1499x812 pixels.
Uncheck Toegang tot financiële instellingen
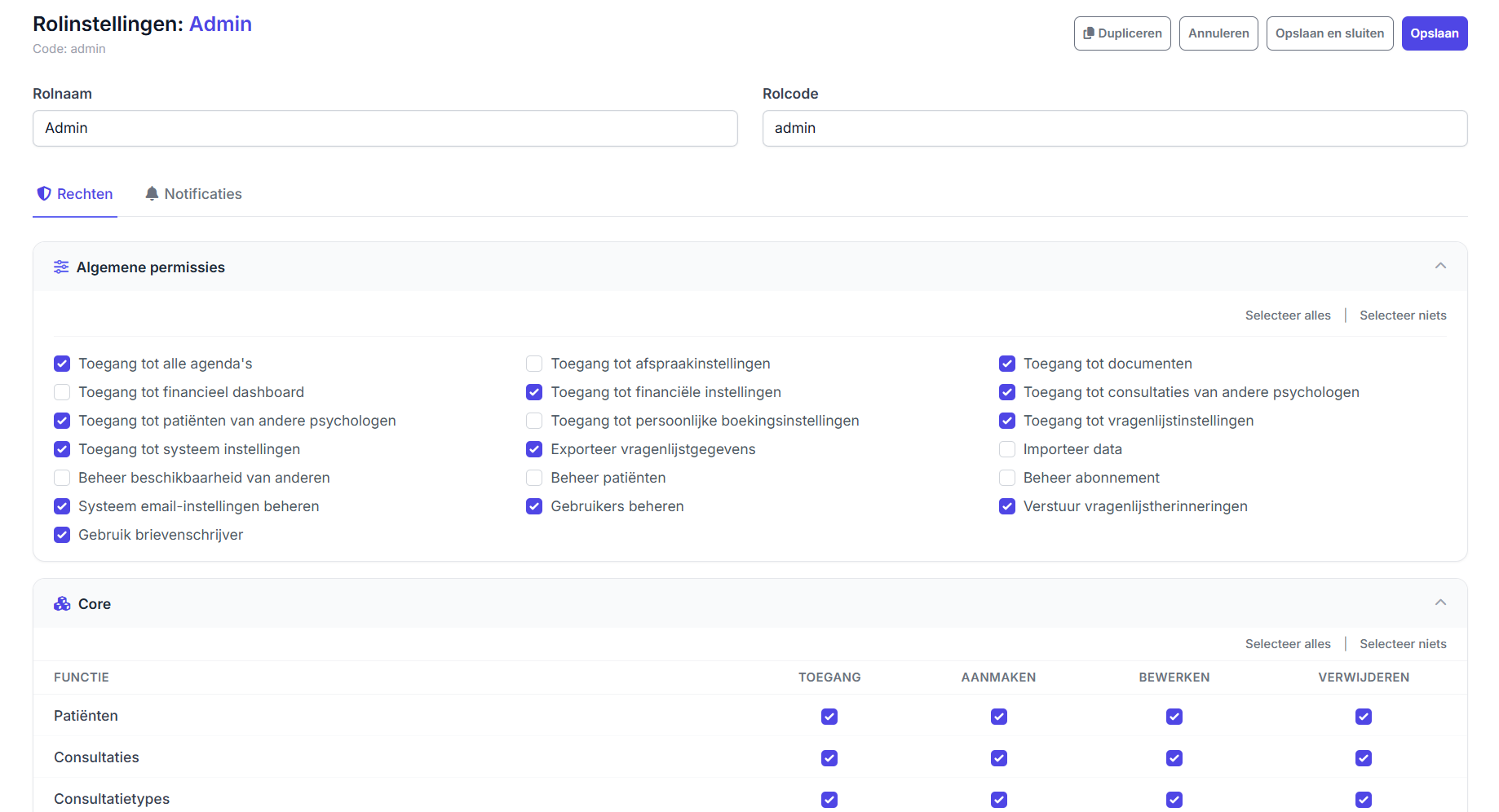534,392
